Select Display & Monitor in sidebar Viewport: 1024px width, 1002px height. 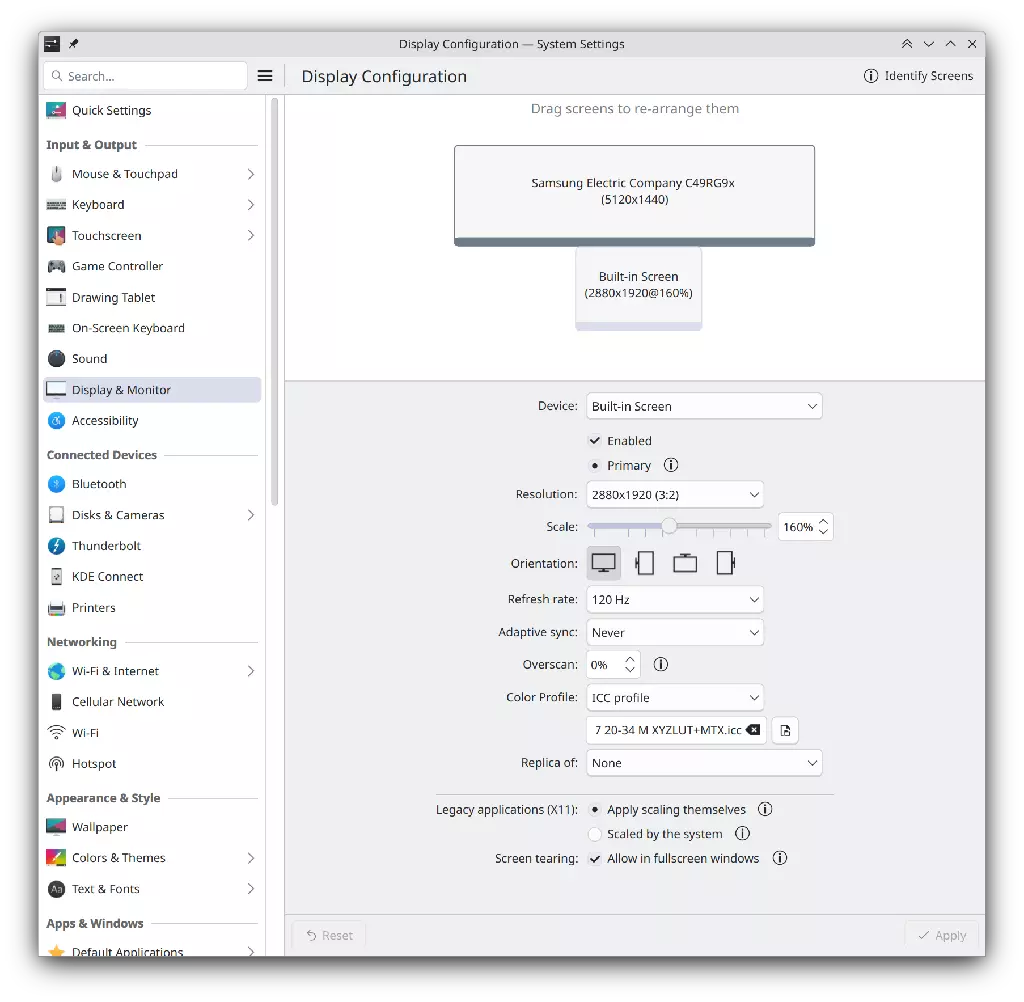[152, 390]
